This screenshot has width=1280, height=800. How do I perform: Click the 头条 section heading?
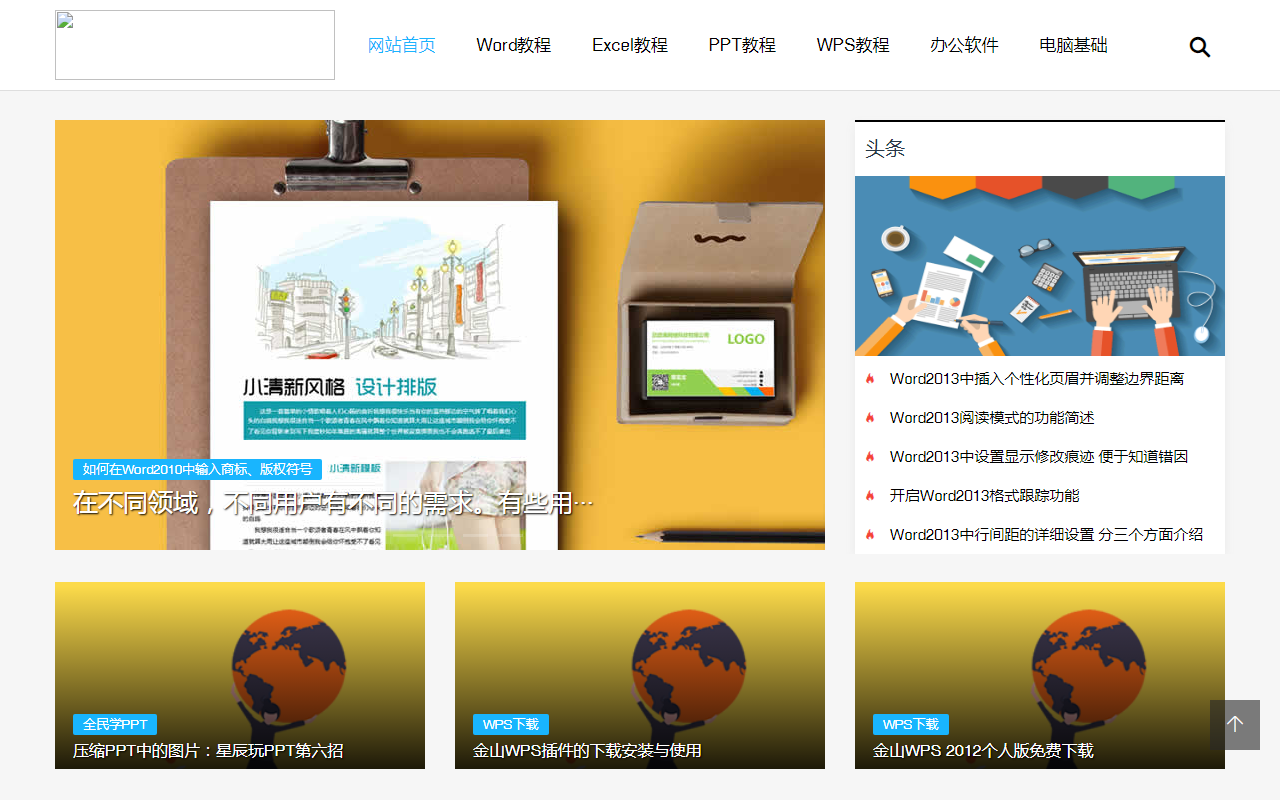885,149
